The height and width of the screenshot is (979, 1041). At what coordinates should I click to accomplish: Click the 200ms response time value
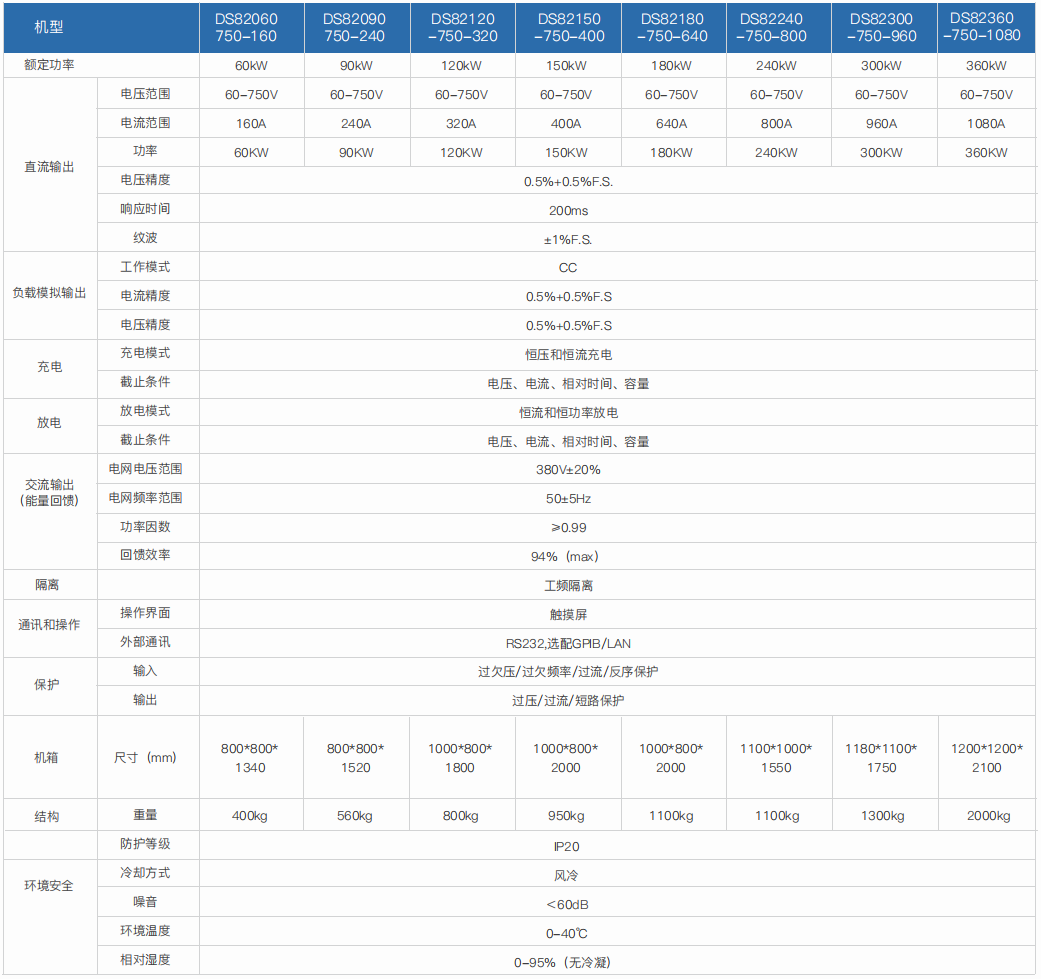pos(568,210)
